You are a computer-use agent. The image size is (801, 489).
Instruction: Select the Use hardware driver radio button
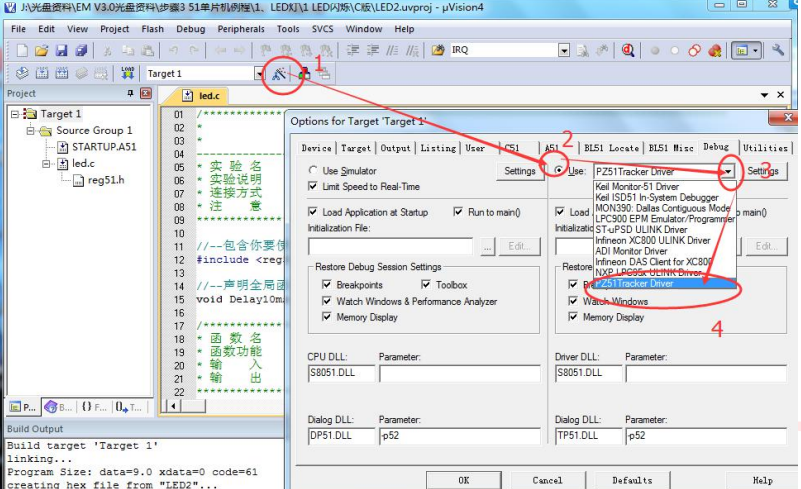(560, 170)
